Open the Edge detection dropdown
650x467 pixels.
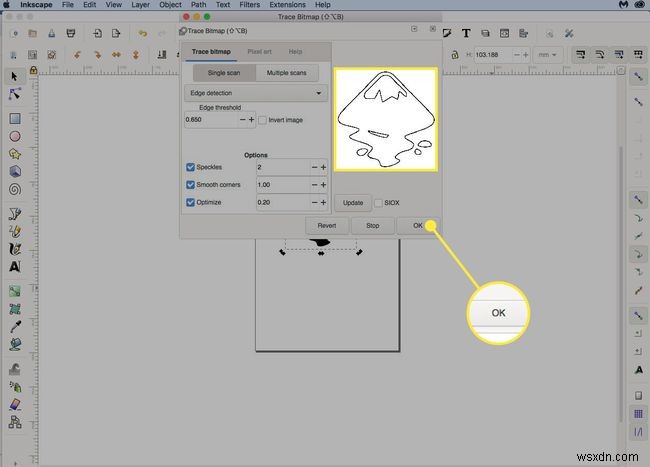click(256, 93)
